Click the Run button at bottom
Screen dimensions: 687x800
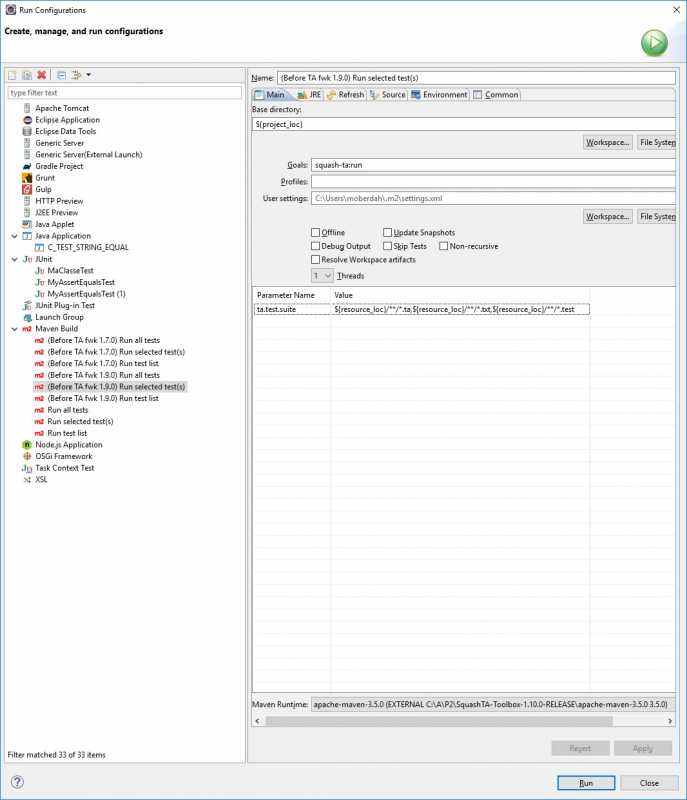(586, 782)
